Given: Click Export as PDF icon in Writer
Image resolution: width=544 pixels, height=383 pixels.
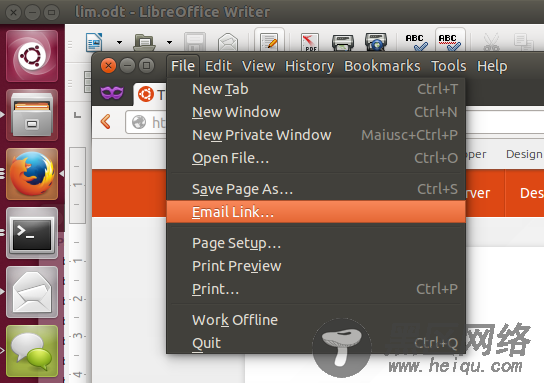Looking at the screenshot, I should click(x=310, y=42).
